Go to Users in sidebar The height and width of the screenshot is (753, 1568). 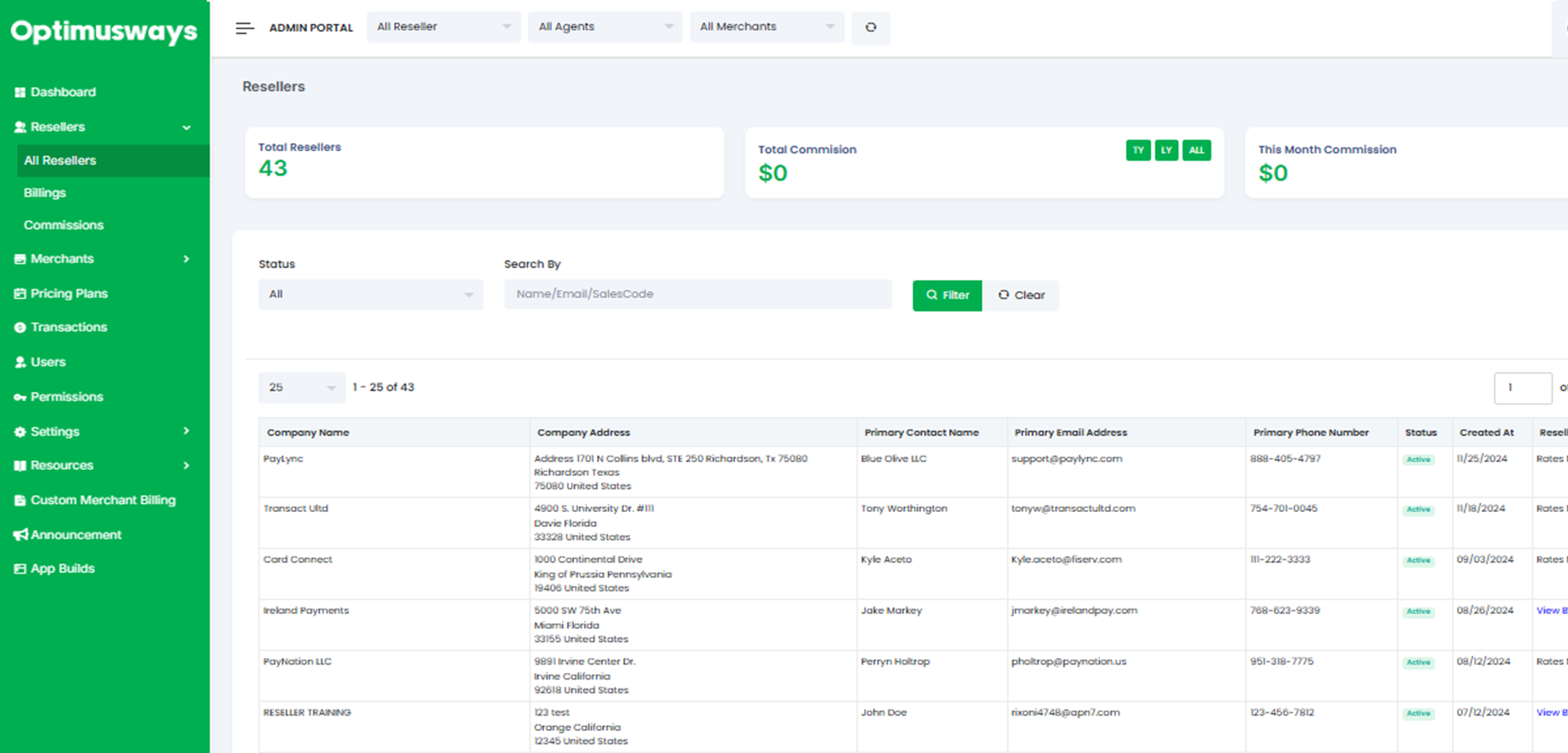click(x=48, y=362)
